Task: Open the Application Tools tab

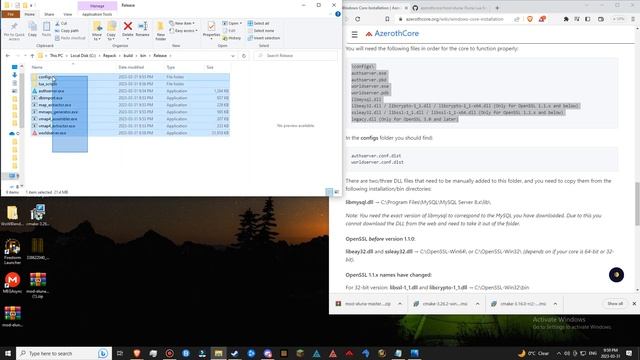Action: pos(97,14)
